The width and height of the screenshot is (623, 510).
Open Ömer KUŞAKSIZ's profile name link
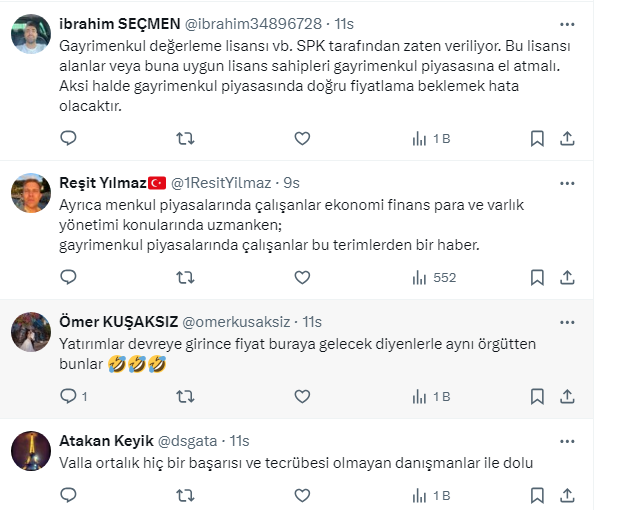coord(119,322)
